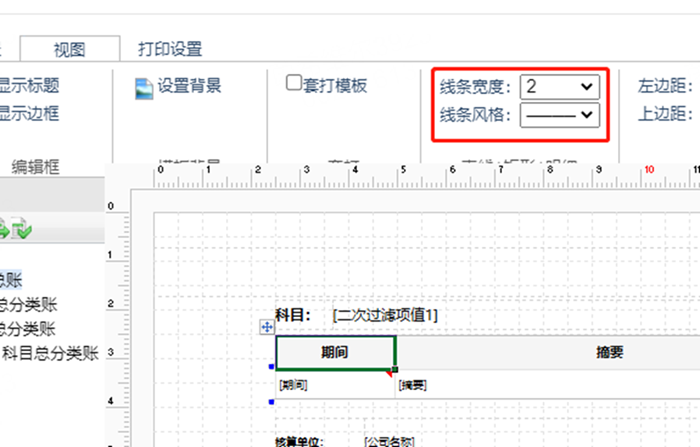700x447 pixels.
Task: Click the 设置背景 label
Action: click(x=189, y=85)
